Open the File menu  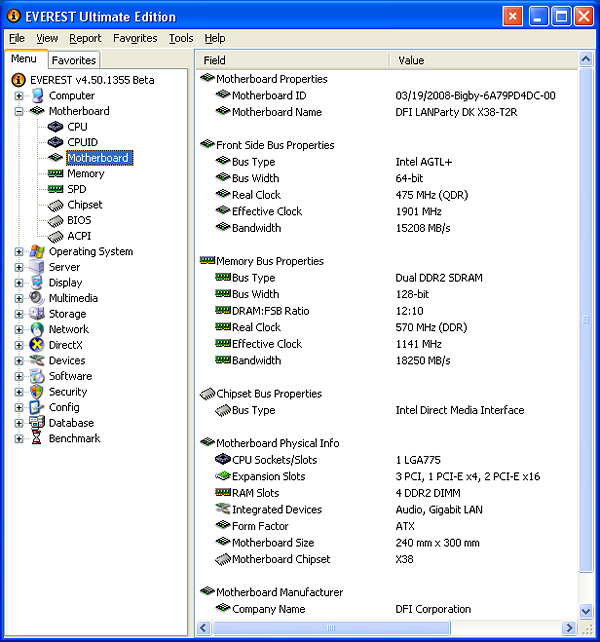click(17, 38)
